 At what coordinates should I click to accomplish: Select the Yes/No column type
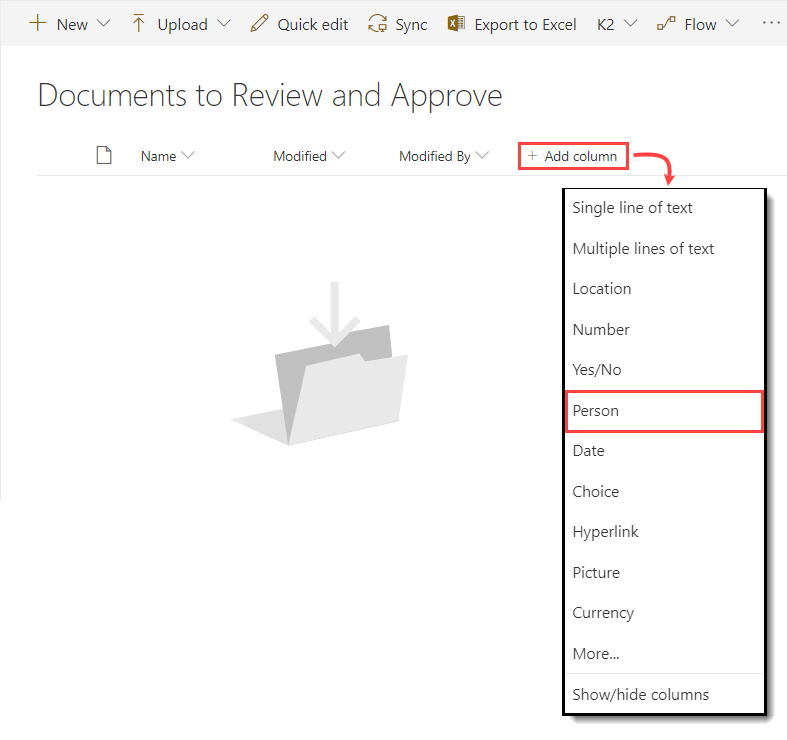pyautogui.click(x=597, y=370)
